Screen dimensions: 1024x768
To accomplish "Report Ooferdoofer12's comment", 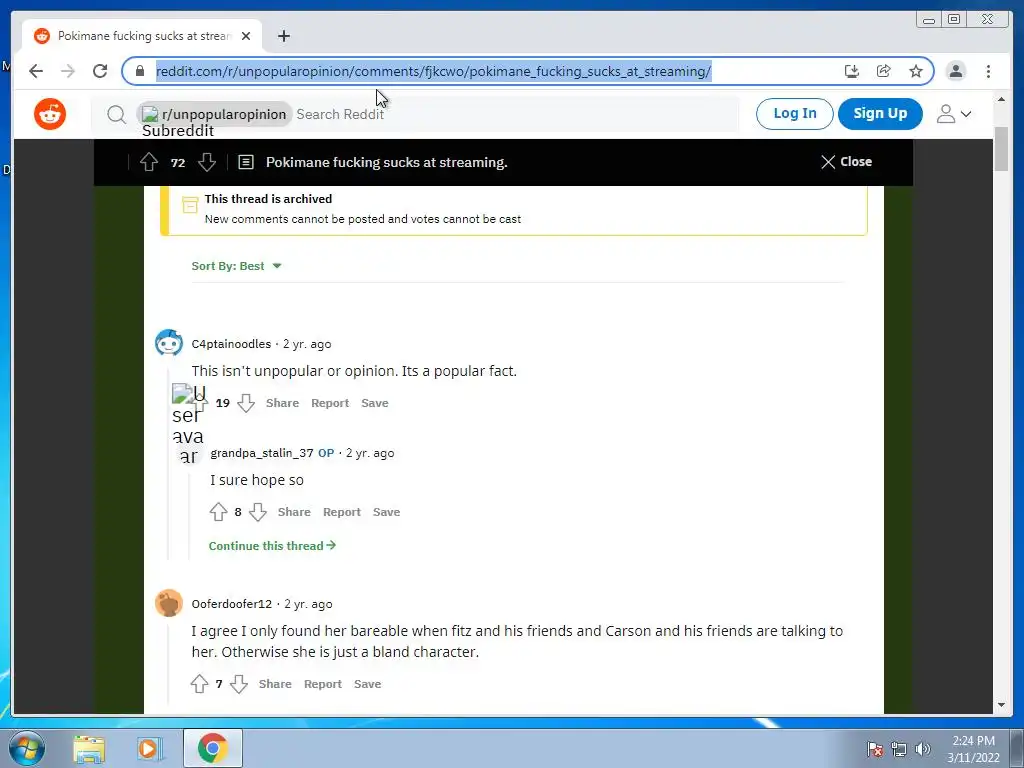I will point(323,684).
